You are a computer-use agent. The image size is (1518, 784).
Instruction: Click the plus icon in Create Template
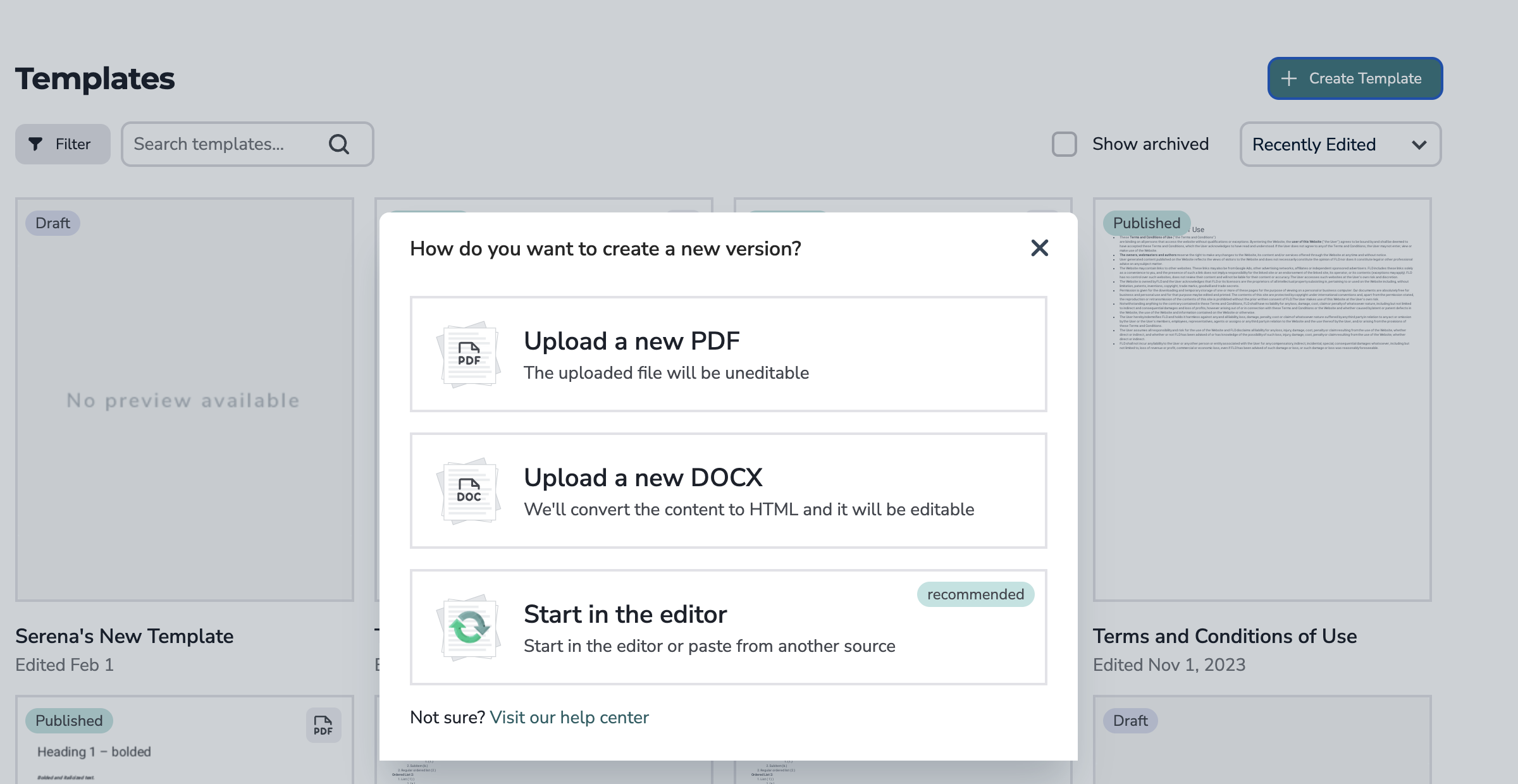1288,78
